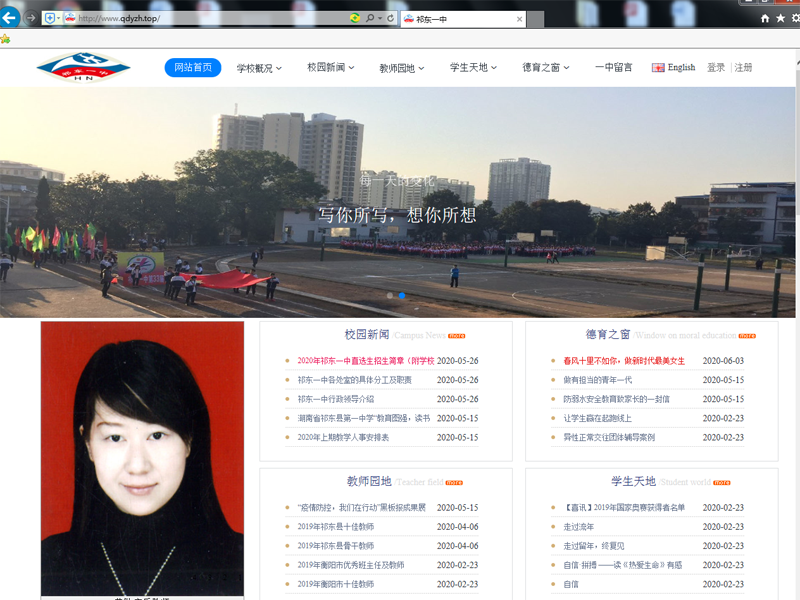Open 祁东一中各处室的具体分工及职责 article

(x=355, y=380)
